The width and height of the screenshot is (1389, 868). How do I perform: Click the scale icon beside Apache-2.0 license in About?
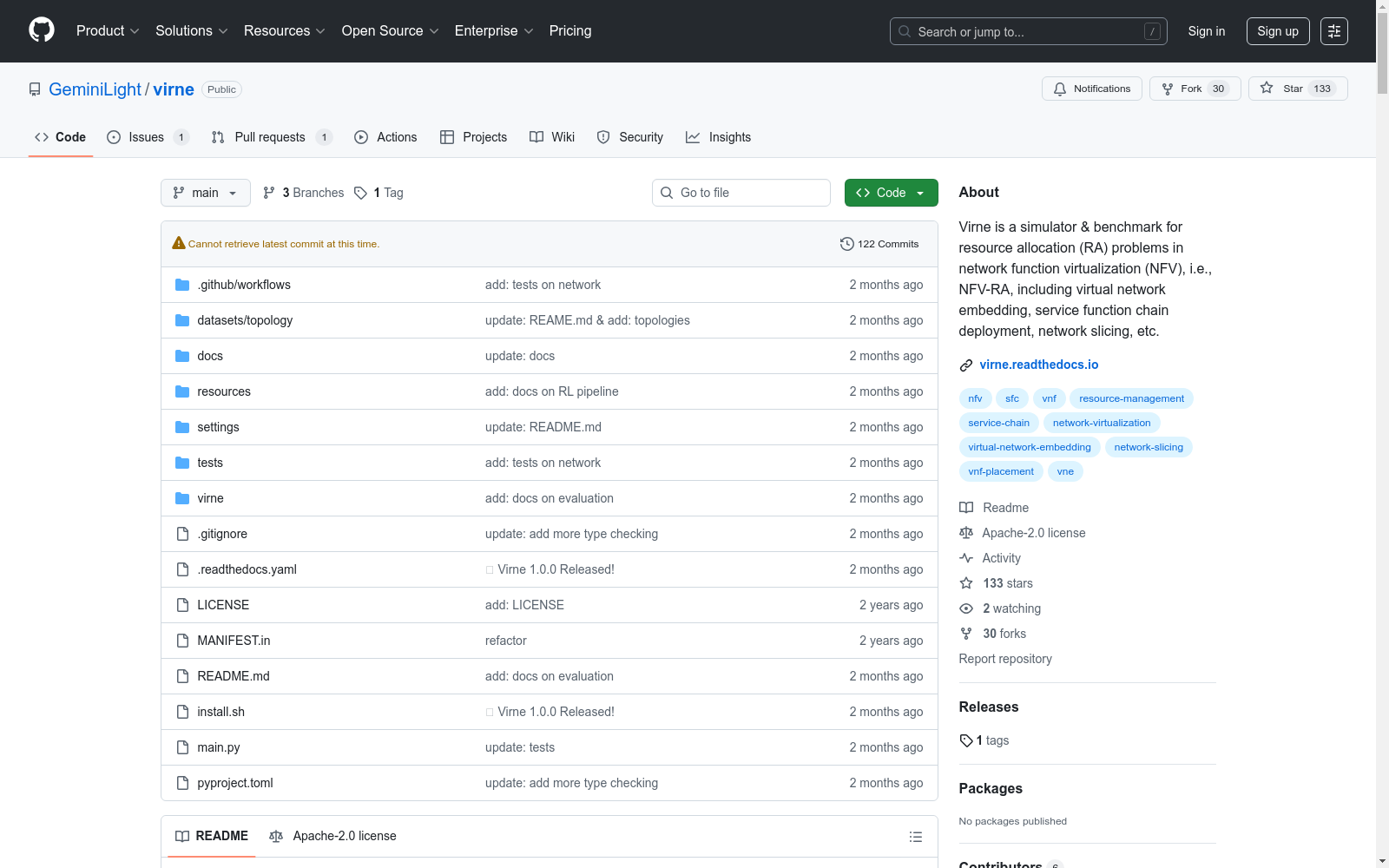click(966, 533)
